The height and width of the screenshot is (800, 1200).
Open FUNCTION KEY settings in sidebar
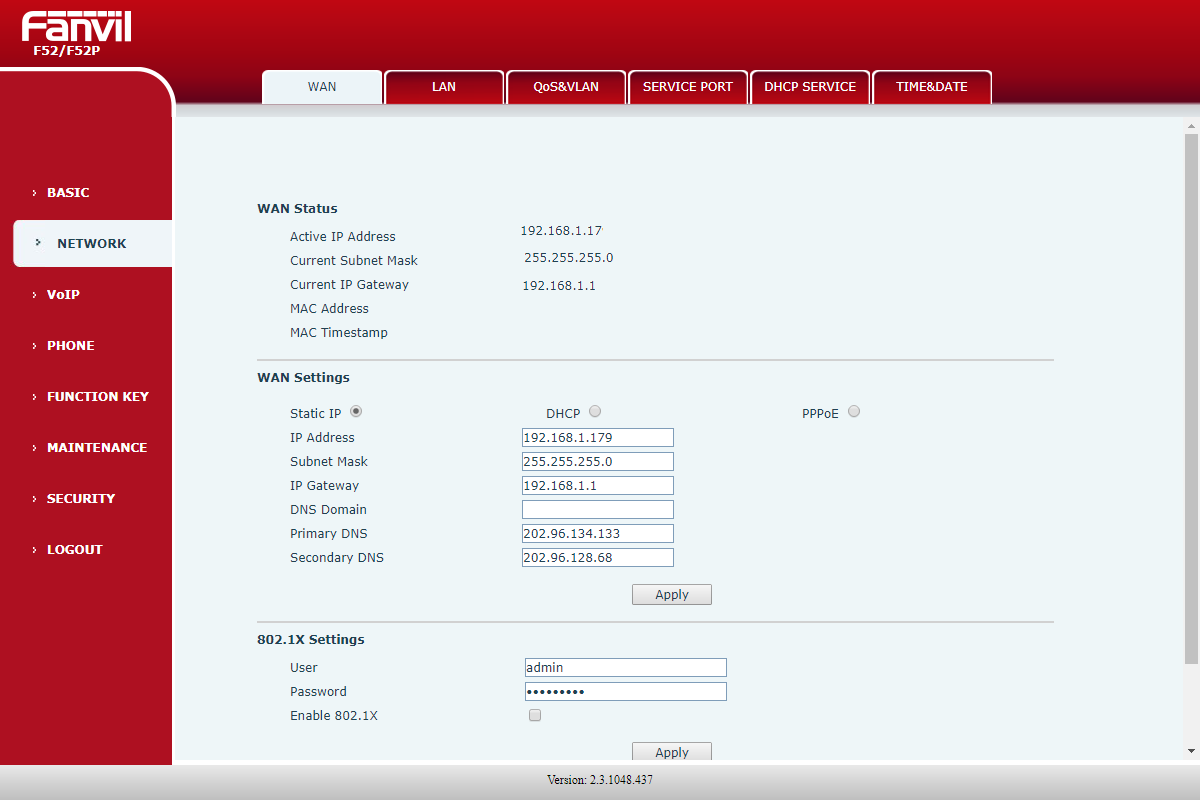pyautogui.click(x=97, y=397)
